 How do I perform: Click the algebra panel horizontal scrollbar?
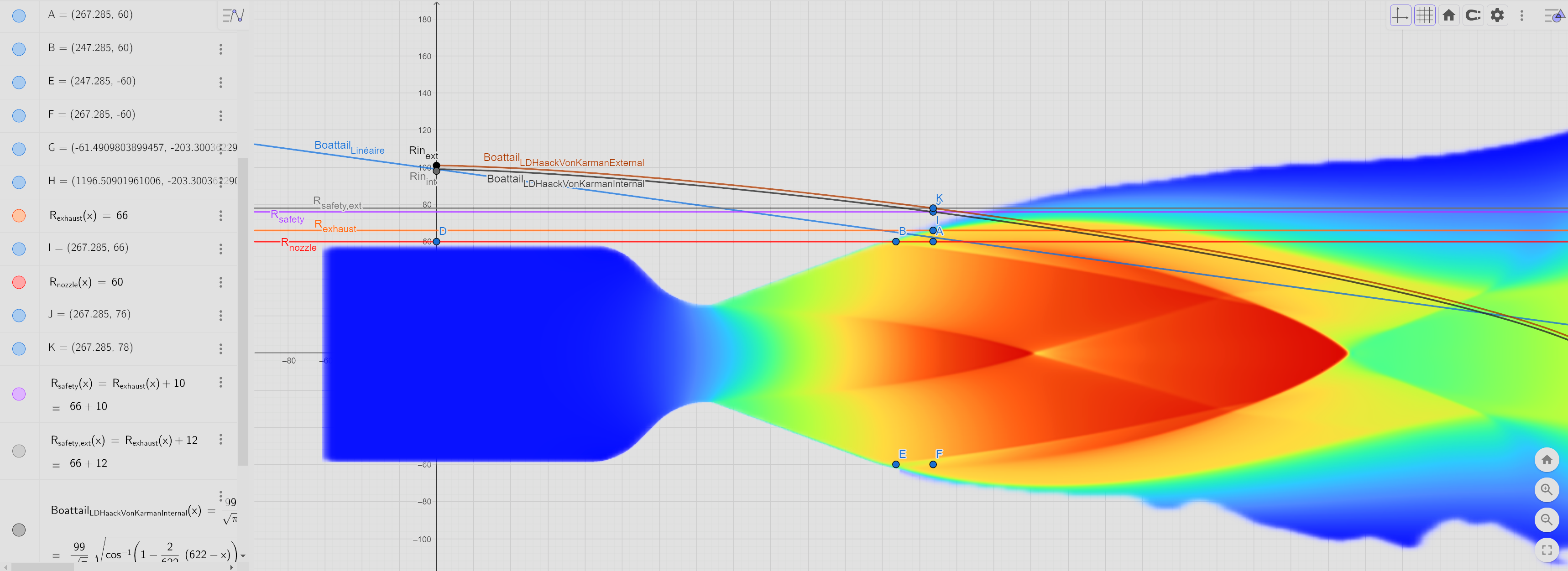click(42, 567)
